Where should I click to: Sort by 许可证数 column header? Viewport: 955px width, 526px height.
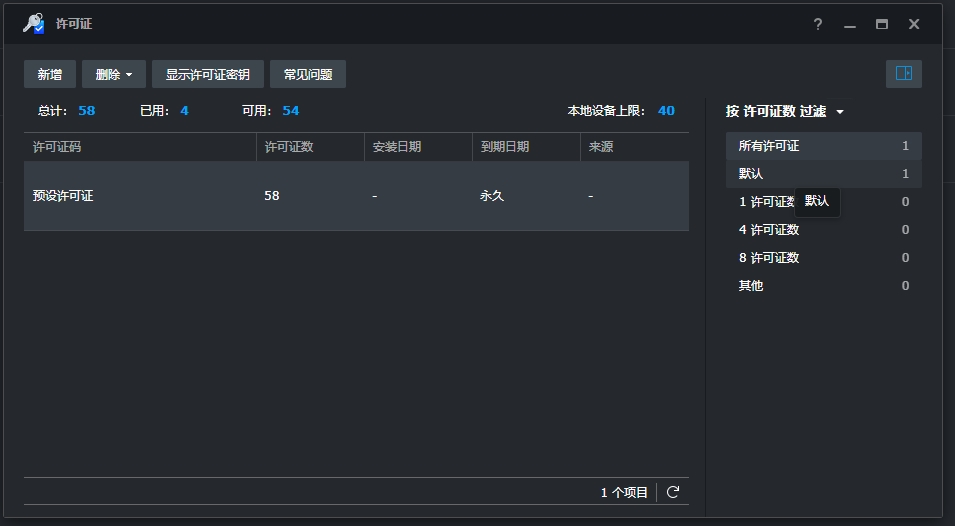pos(289,147)
